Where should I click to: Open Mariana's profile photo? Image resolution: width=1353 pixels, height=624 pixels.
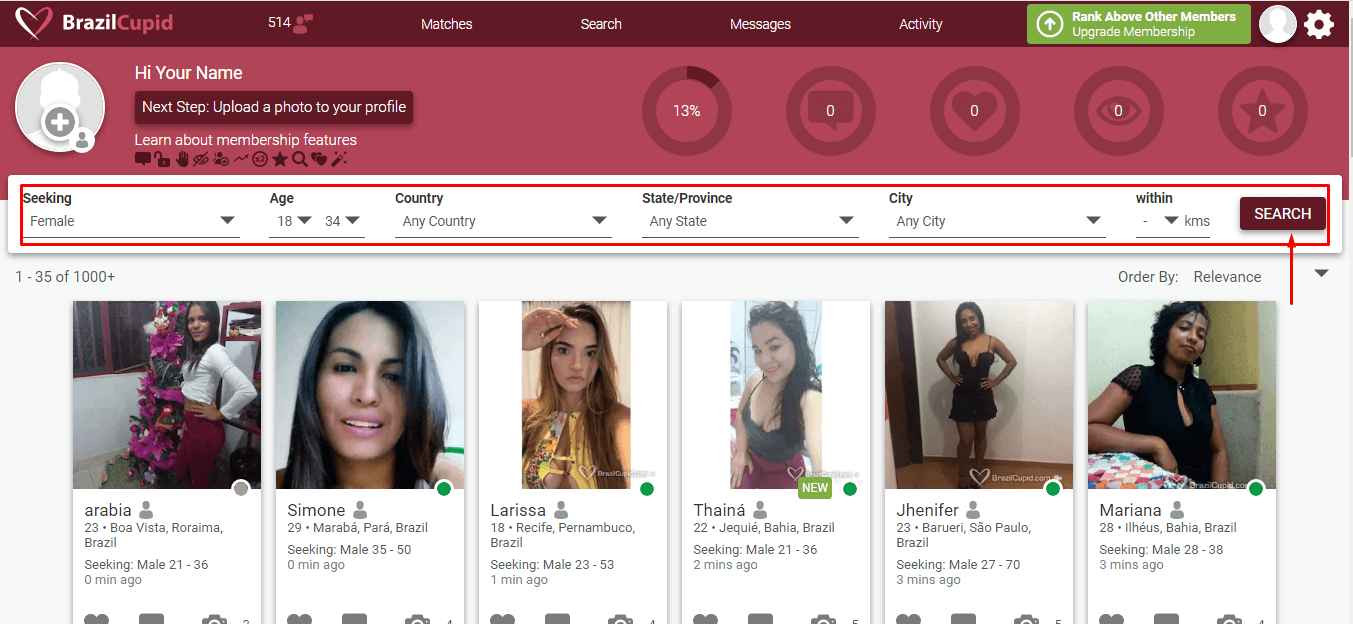(1182, 395)
